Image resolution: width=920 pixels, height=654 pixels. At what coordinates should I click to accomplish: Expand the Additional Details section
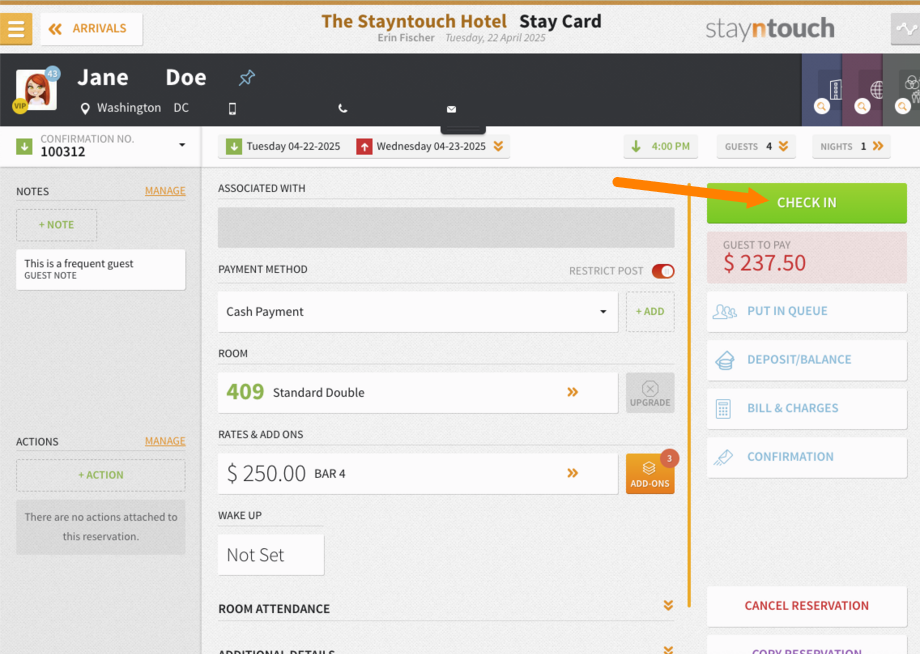(x=446, y=650)
